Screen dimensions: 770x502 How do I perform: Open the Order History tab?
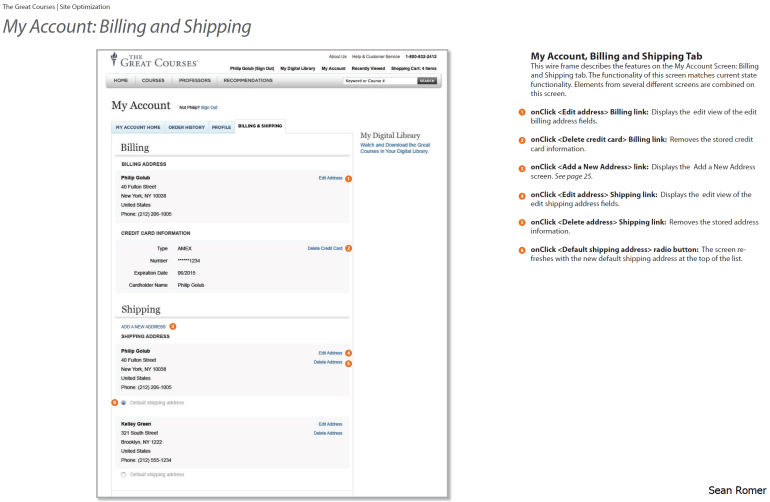[x=186, y=128]
